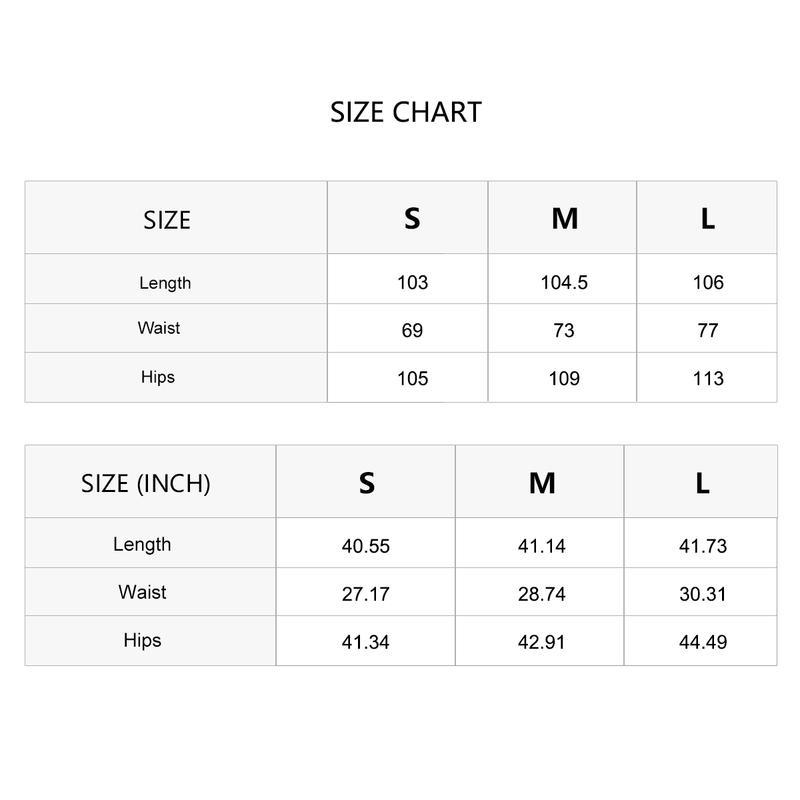Click the SIZE CHART title

tap(406, 112)
